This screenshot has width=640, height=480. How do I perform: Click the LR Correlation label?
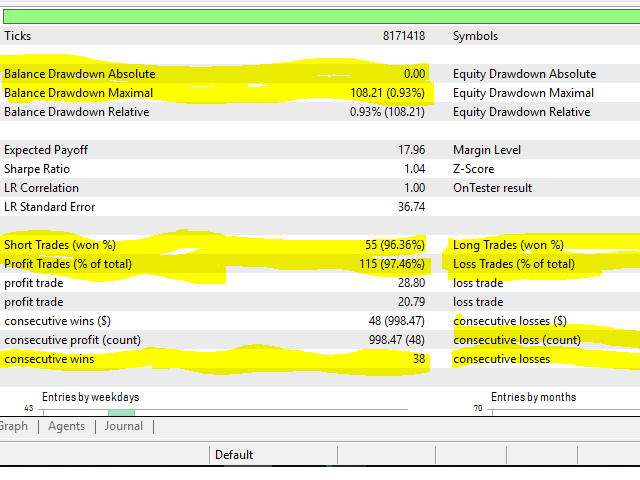[41, 188]
